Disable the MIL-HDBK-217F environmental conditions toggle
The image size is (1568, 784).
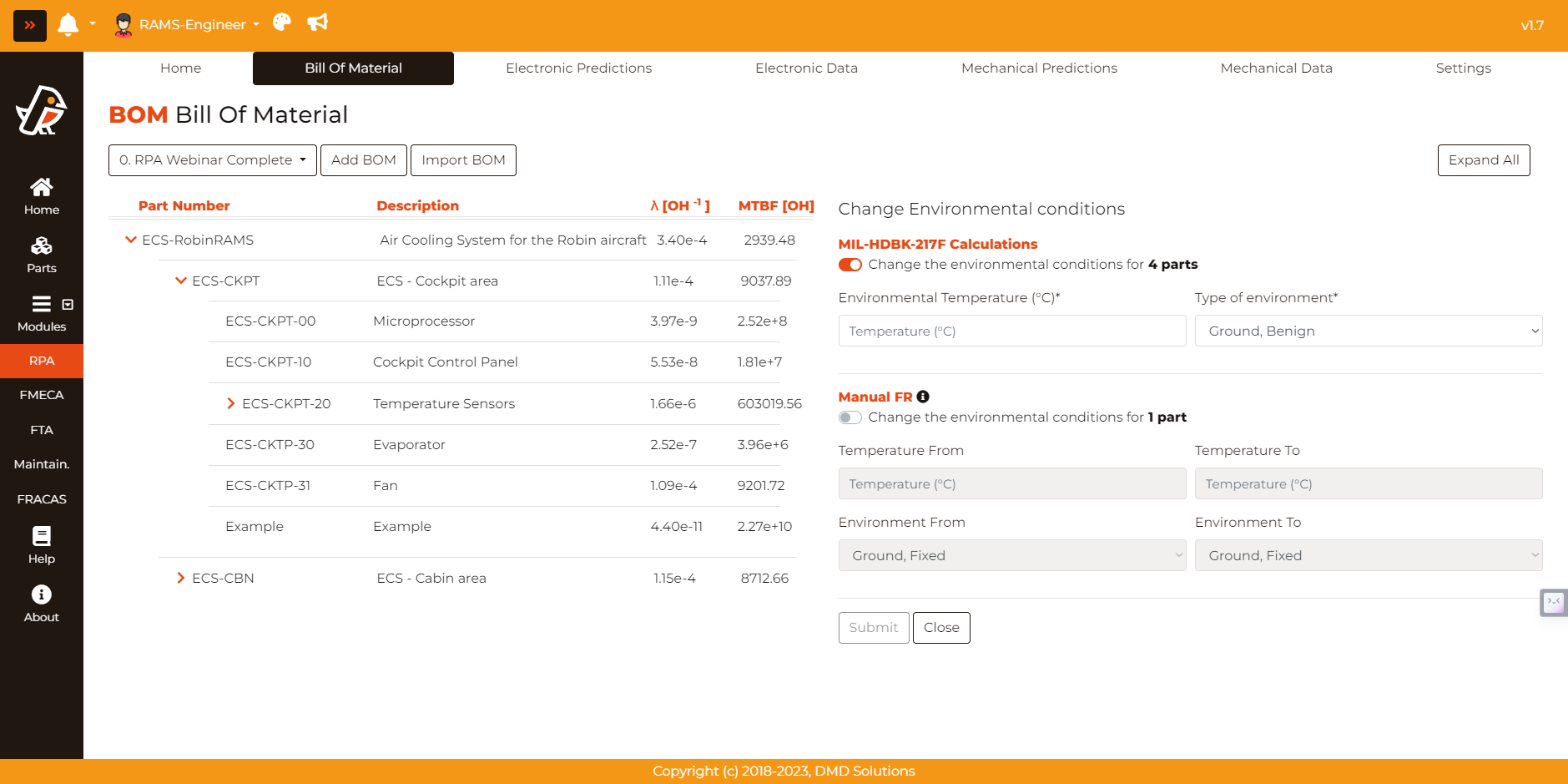pos(850,265)
